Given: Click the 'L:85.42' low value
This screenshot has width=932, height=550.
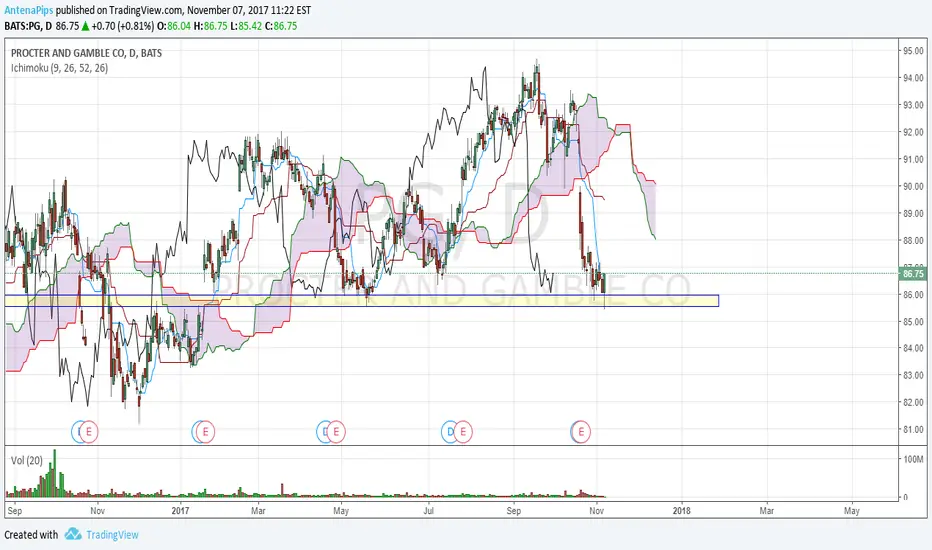Looking at the screenshot, I should click(246, 26).
